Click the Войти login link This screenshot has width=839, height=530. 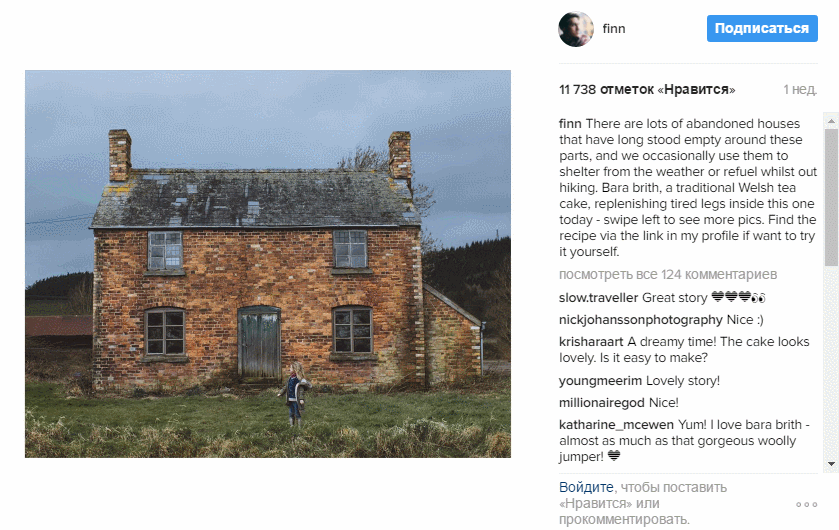pos(586,487)
